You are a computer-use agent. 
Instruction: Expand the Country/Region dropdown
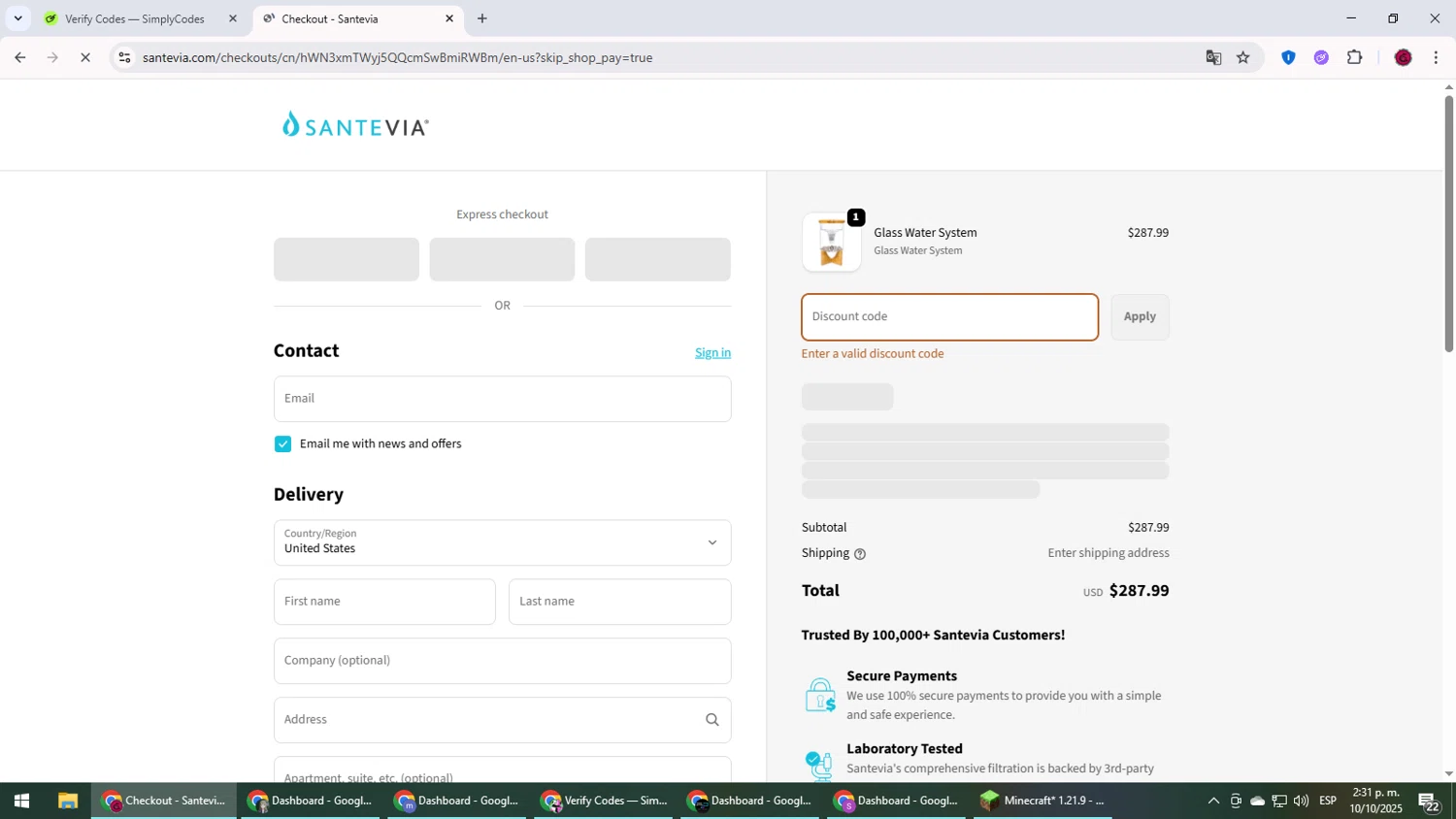tap(502, 542)
